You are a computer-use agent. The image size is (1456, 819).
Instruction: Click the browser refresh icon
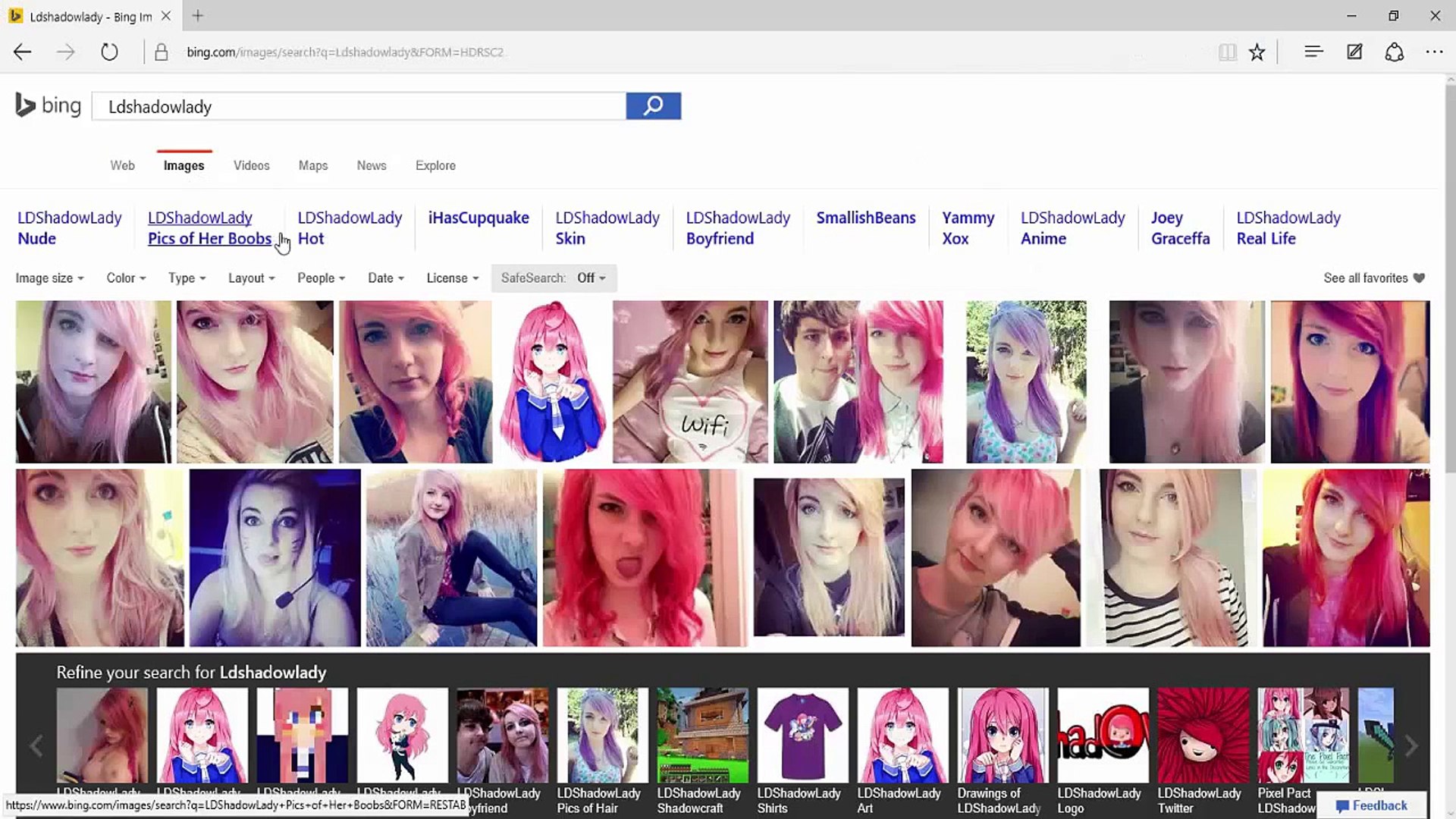click(x=109, y=52)
